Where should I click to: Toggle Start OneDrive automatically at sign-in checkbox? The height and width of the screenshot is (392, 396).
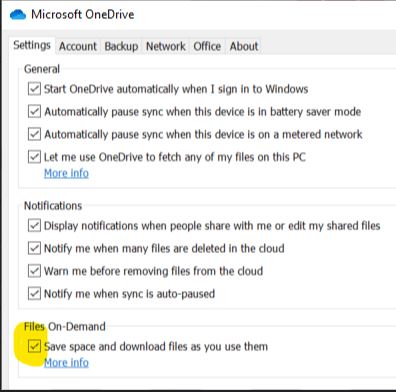click(34, 89)
